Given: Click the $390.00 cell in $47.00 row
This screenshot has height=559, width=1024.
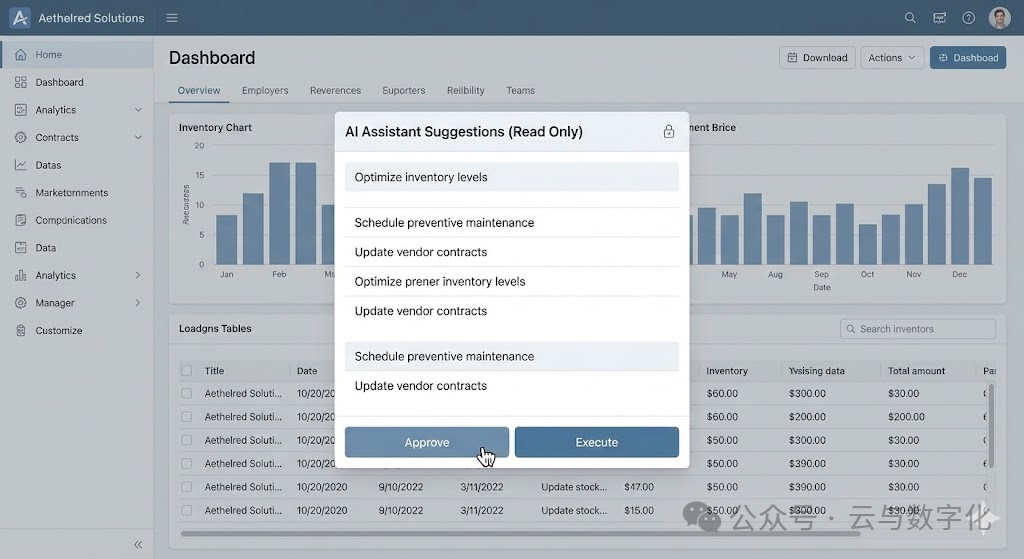Looking at the screenshot, I should coord(807,487).
